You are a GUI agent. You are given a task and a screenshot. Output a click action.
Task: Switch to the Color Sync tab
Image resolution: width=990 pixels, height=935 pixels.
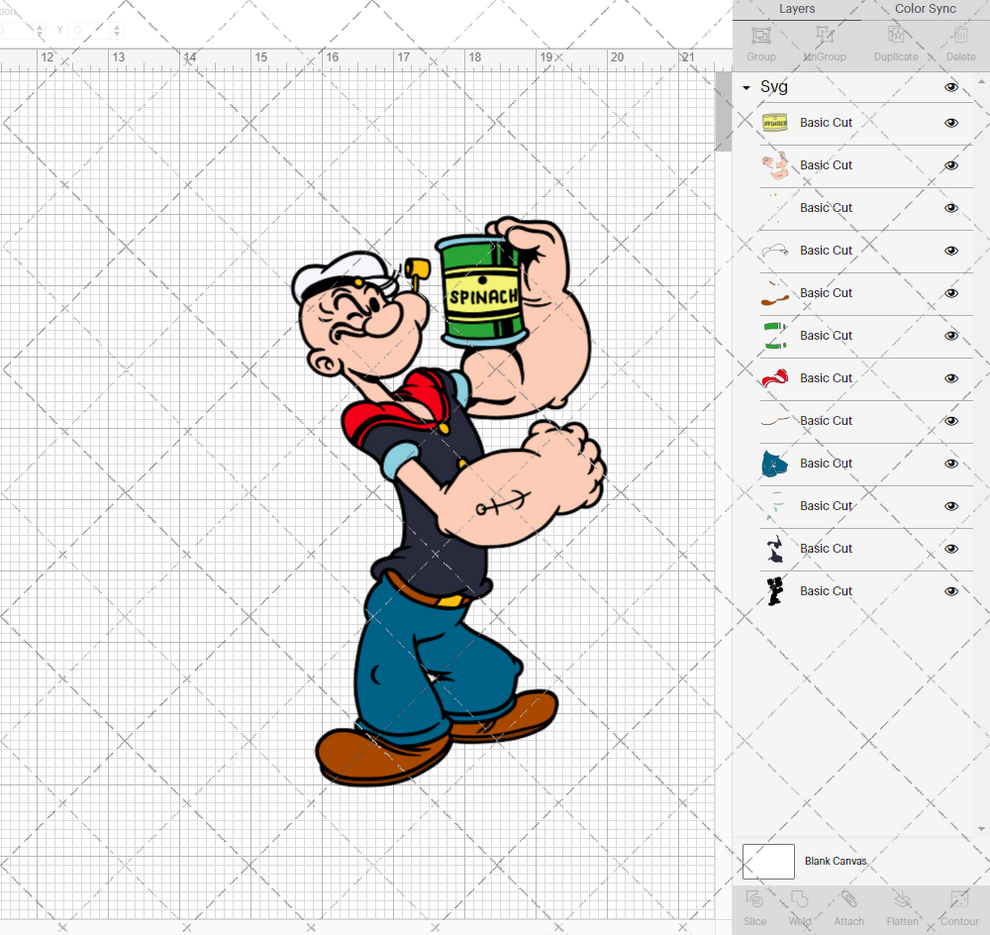tap(924, 9)
